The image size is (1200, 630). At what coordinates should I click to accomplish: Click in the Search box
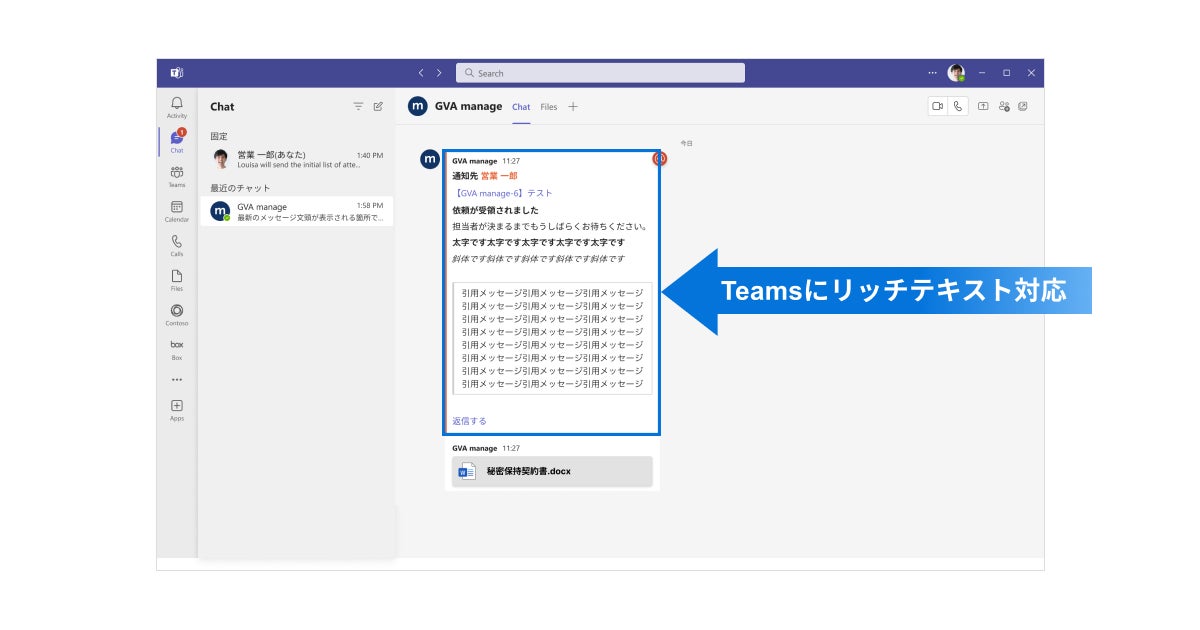(600, 73)
